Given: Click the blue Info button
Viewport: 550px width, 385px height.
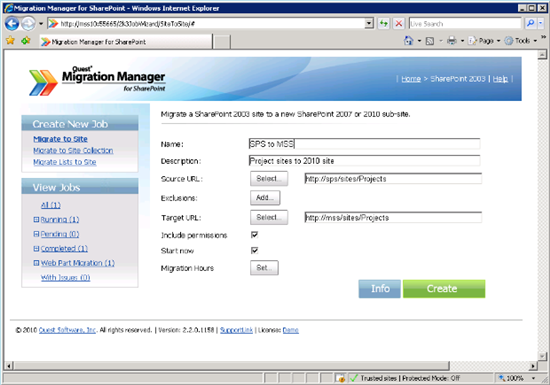Looking at the screenshot, I should coord(380,289).
